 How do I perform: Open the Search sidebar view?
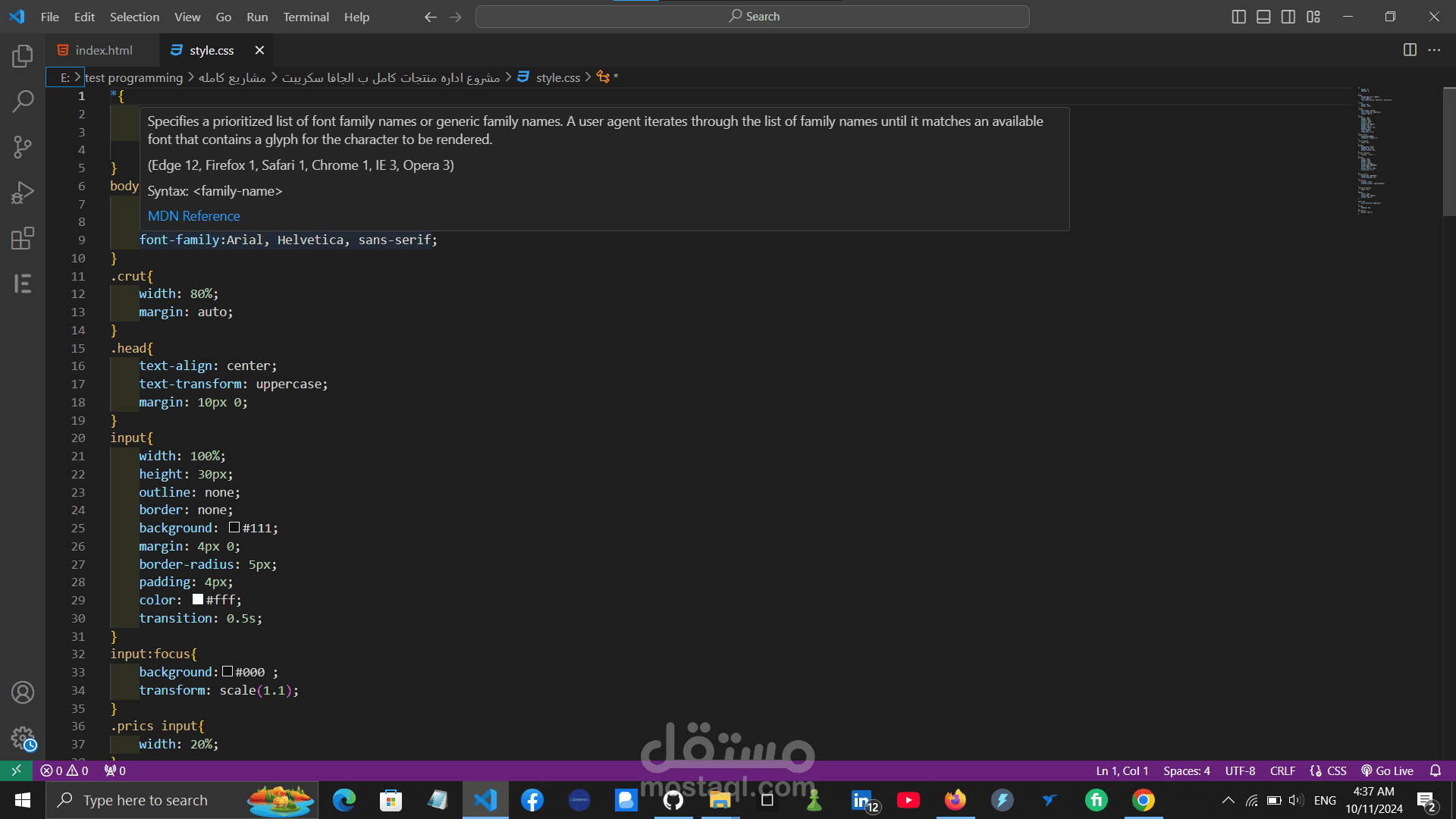tap(23, 101)
